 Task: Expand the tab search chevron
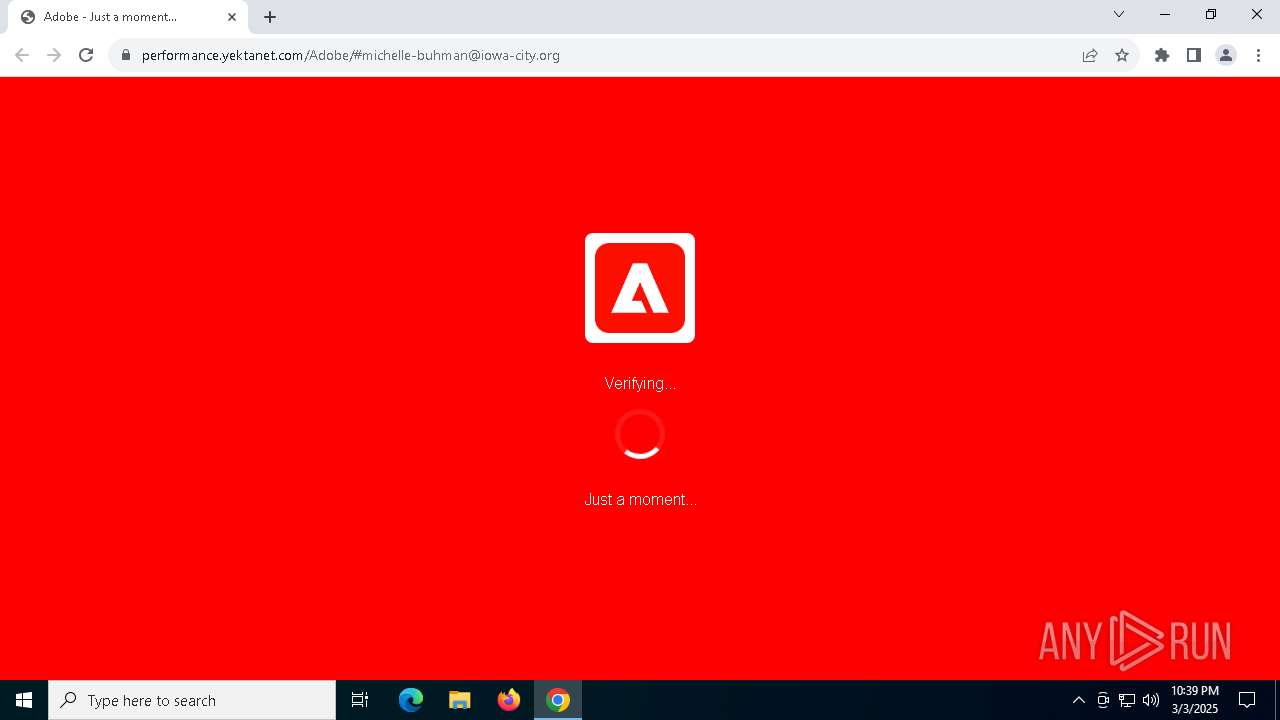[x=1119, y=14]
